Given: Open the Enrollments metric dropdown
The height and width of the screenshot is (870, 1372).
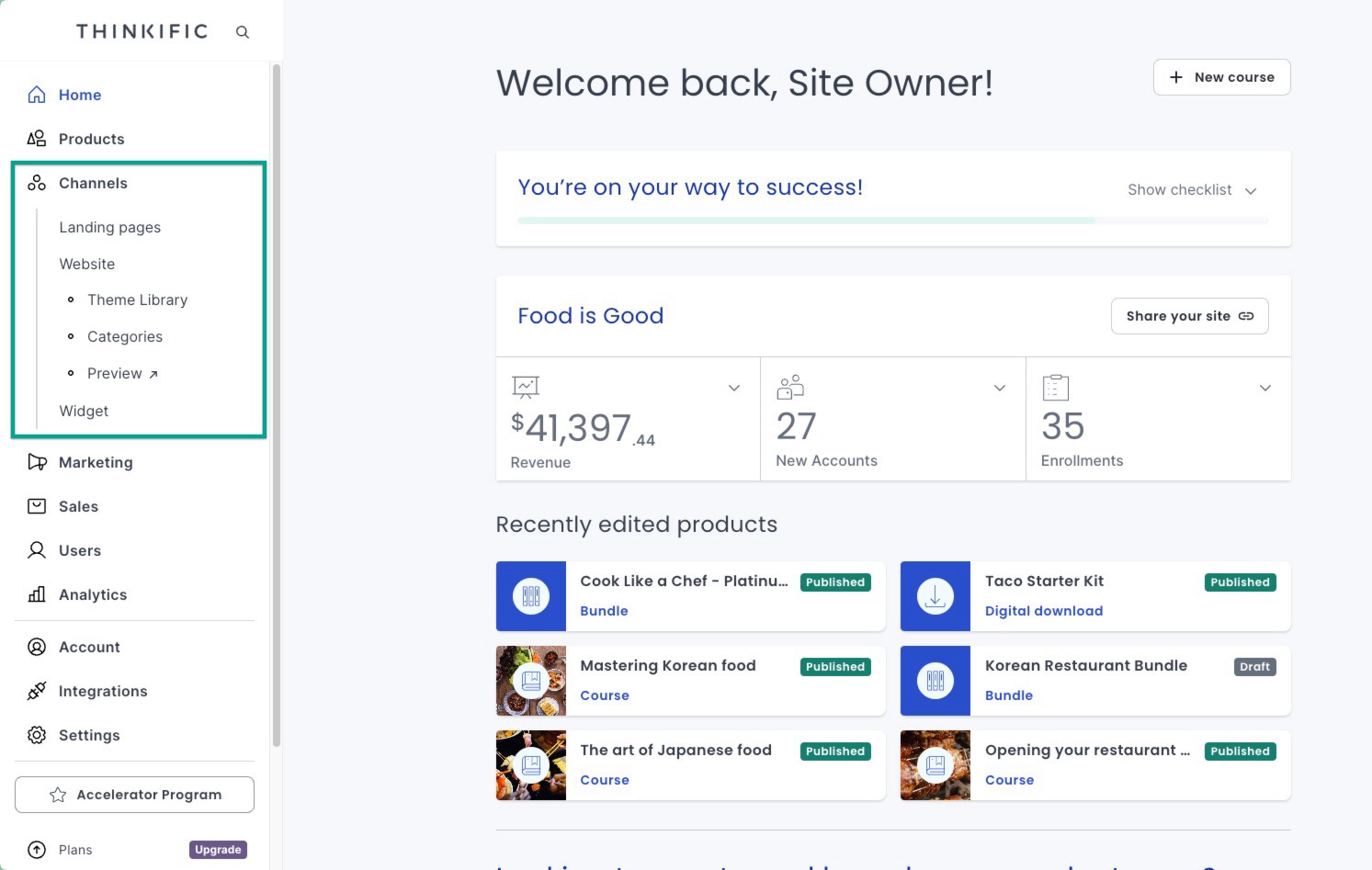Looking at the screenshot, I should [1265, 388].
